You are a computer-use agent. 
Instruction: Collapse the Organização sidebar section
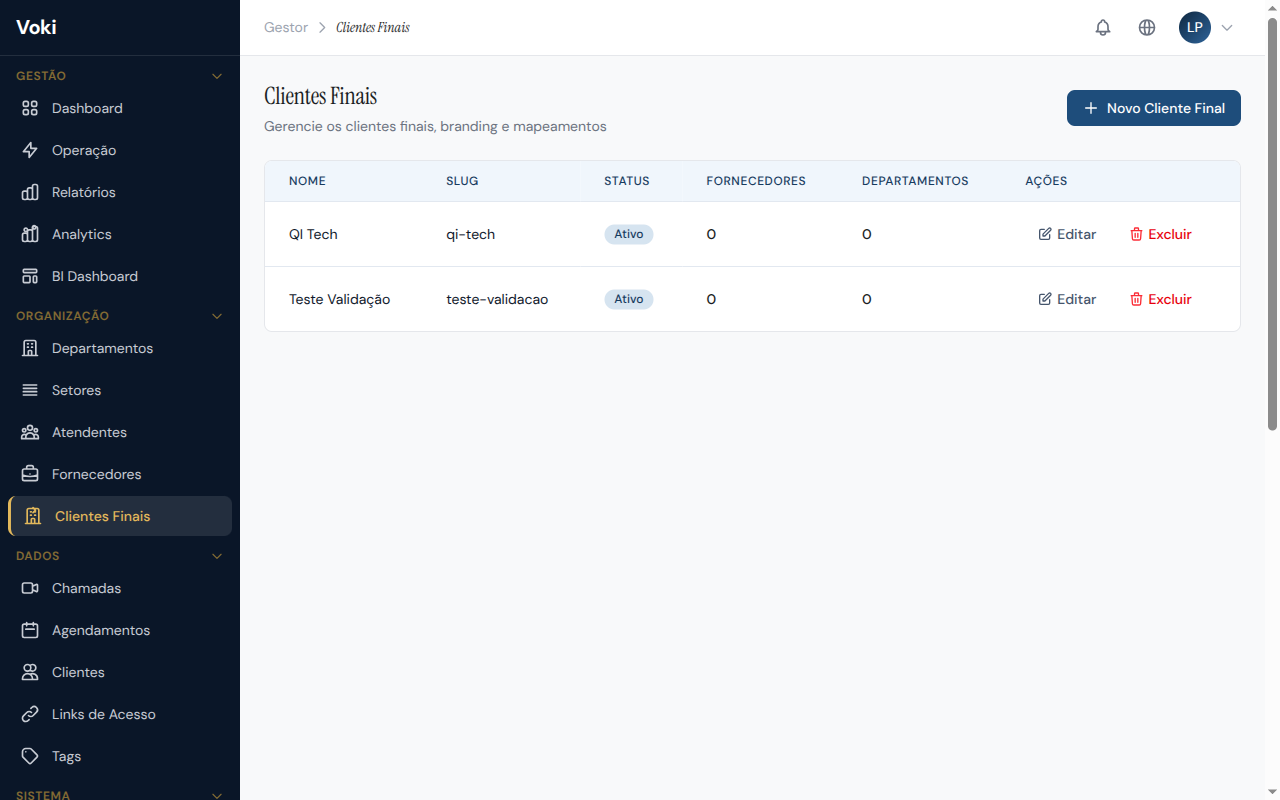tap(217, 316)
